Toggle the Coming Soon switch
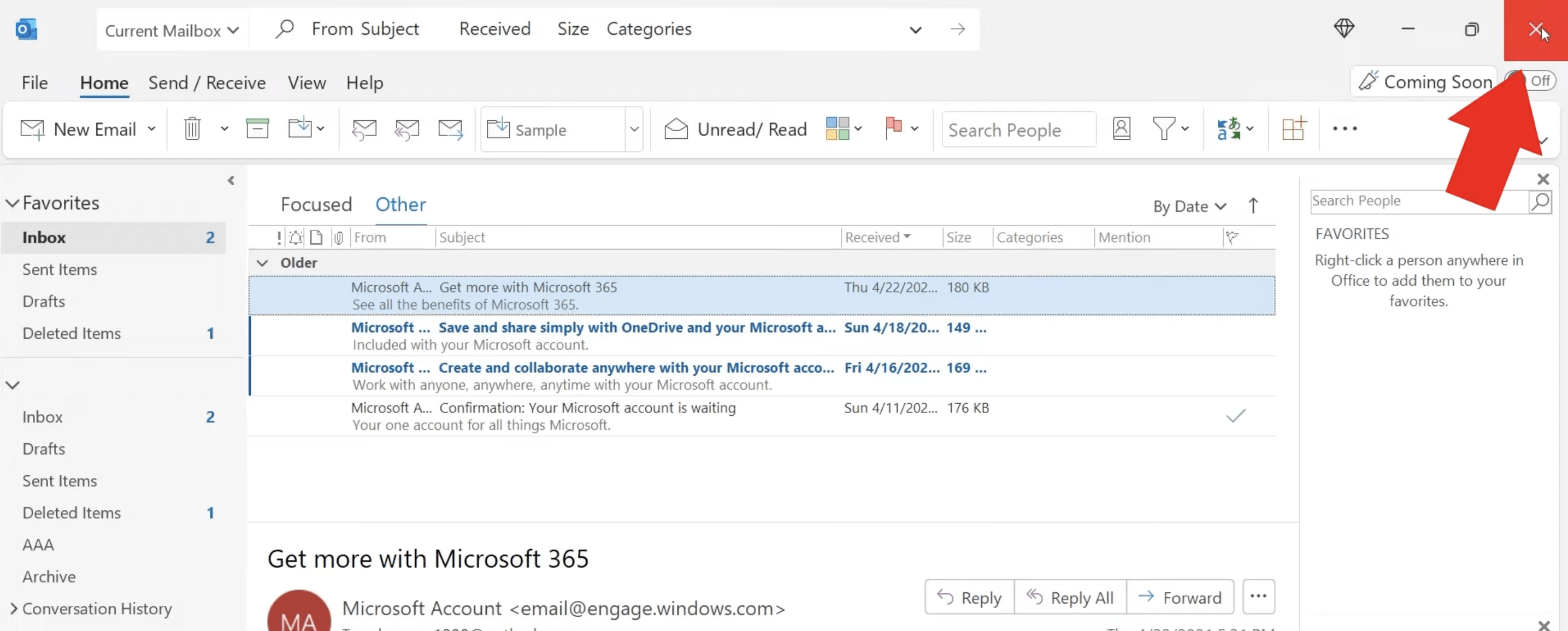The image size is (1568, 631). [1531, 80]
